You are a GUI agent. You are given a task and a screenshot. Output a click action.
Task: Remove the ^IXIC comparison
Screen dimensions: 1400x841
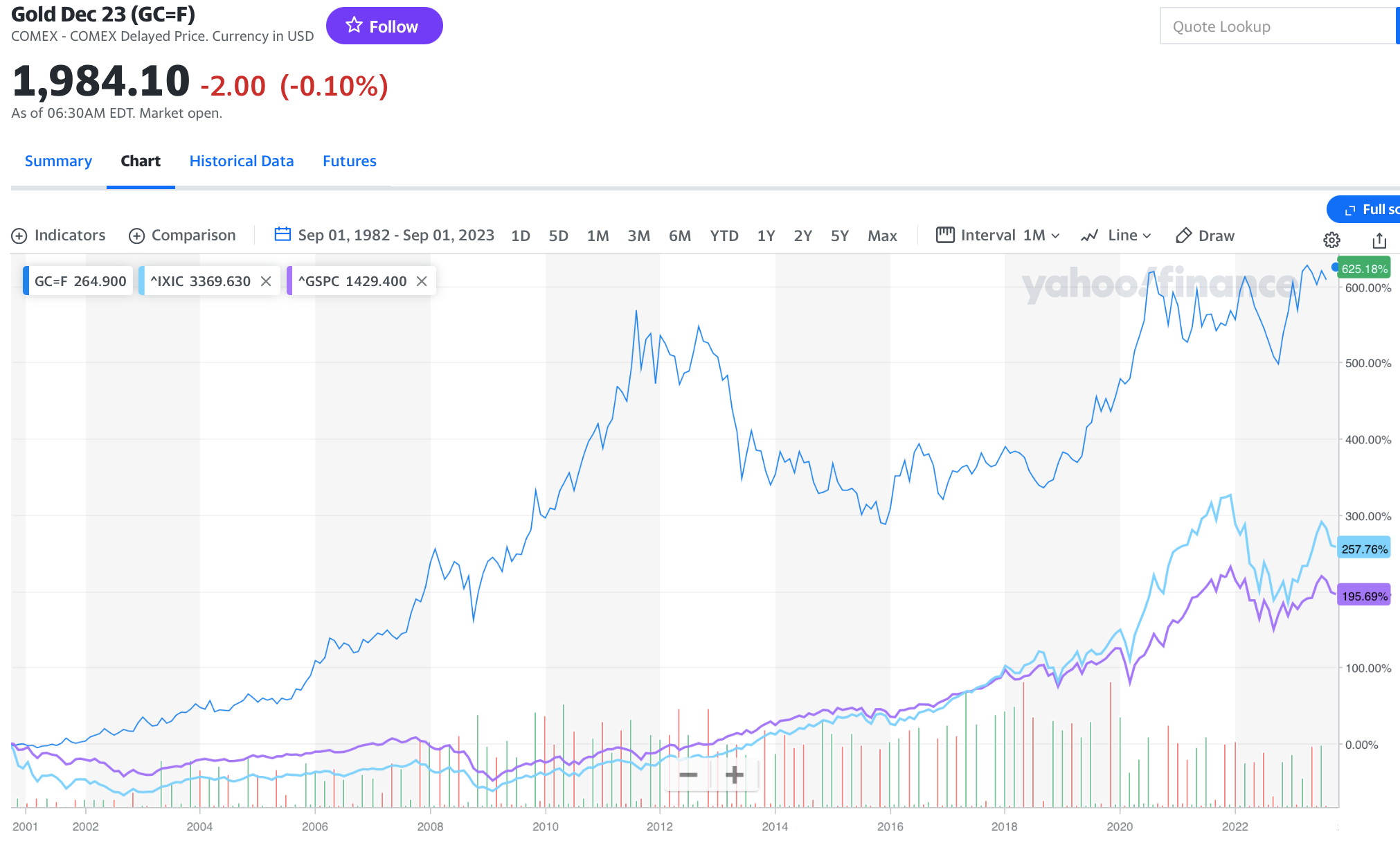click(266, 281)
